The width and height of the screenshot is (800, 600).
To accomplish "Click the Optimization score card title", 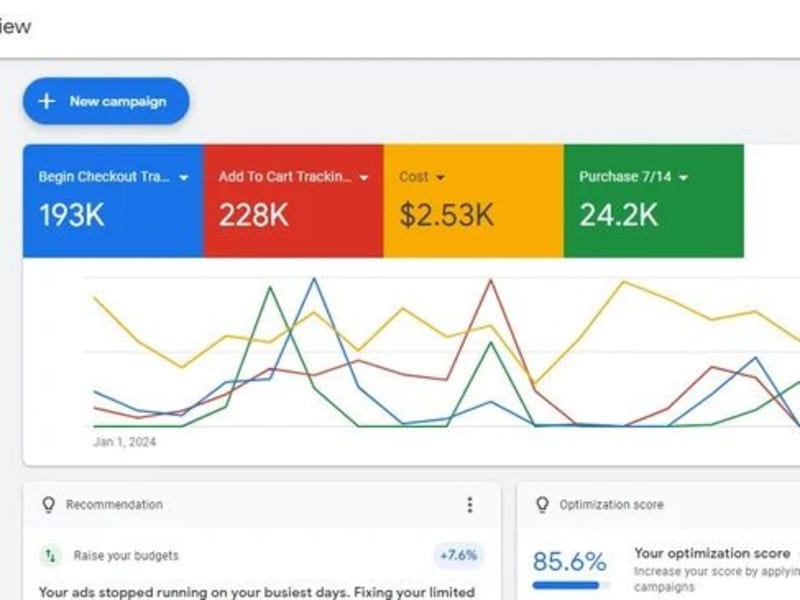I will (x=611, y=505).
